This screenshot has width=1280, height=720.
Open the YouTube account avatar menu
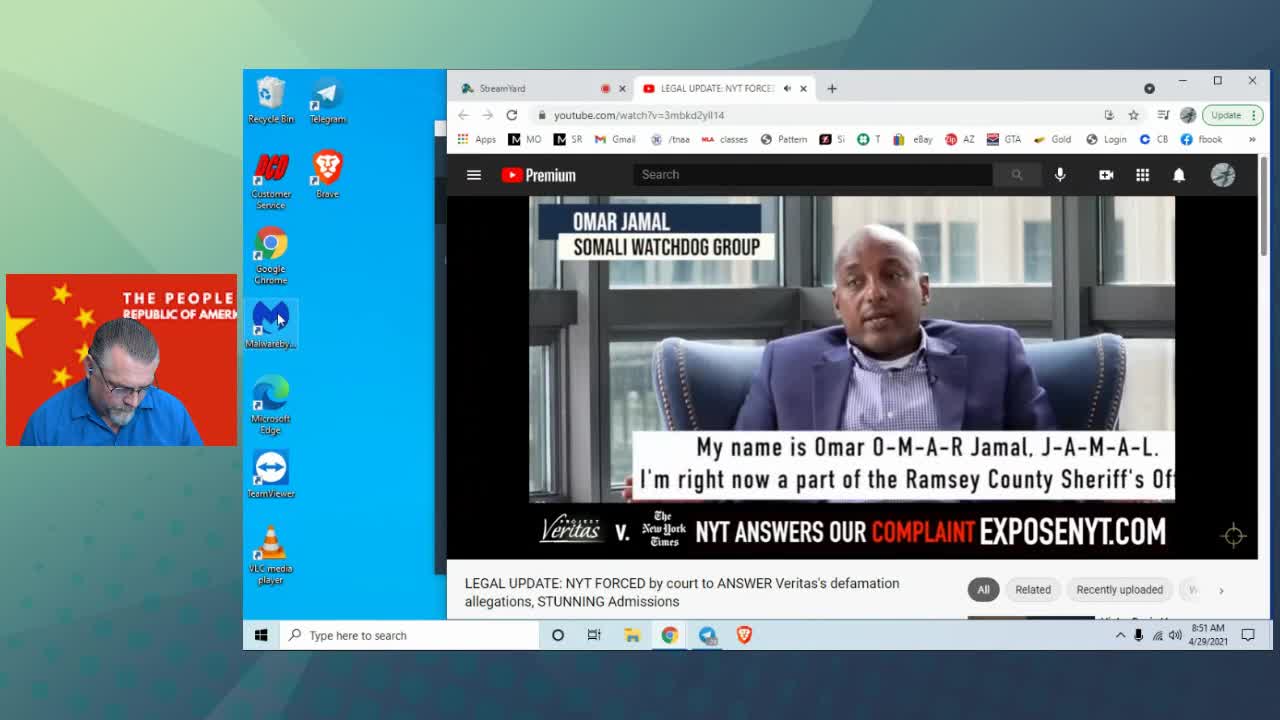click(1223, 175)
